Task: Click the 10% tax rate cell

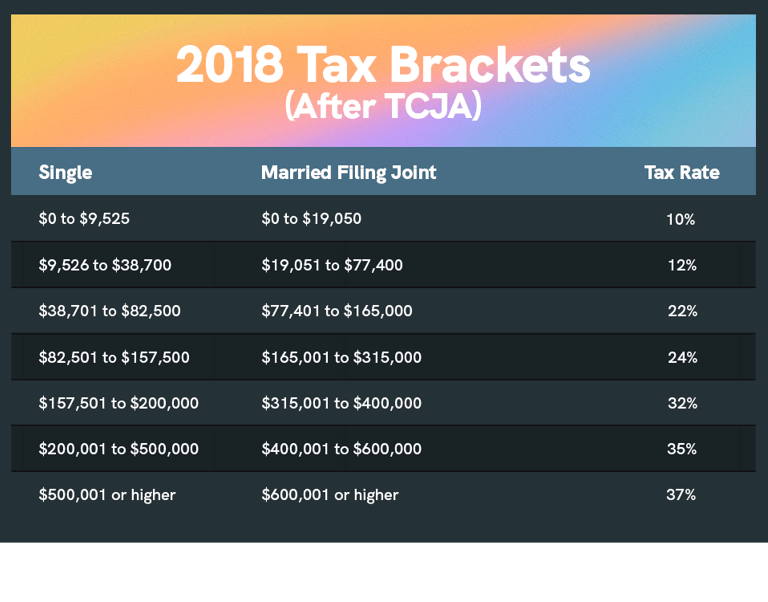Action: [x=680, y=218]
